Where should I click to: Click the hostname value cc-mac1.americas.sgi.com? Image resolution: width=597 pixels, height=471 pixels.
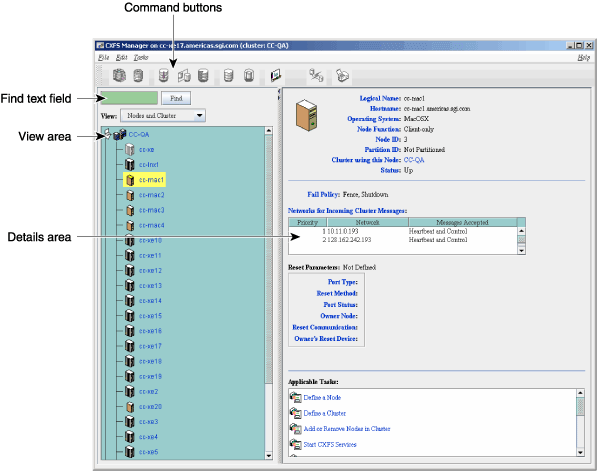tap(437, 109)
